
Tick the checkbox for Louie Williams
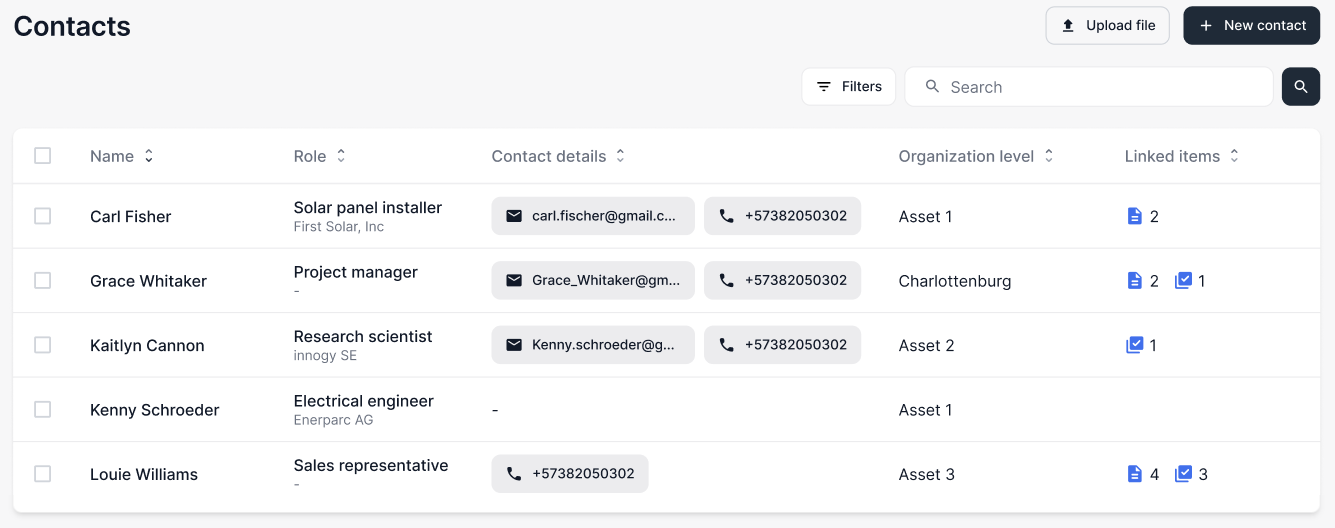coord(42,474)
